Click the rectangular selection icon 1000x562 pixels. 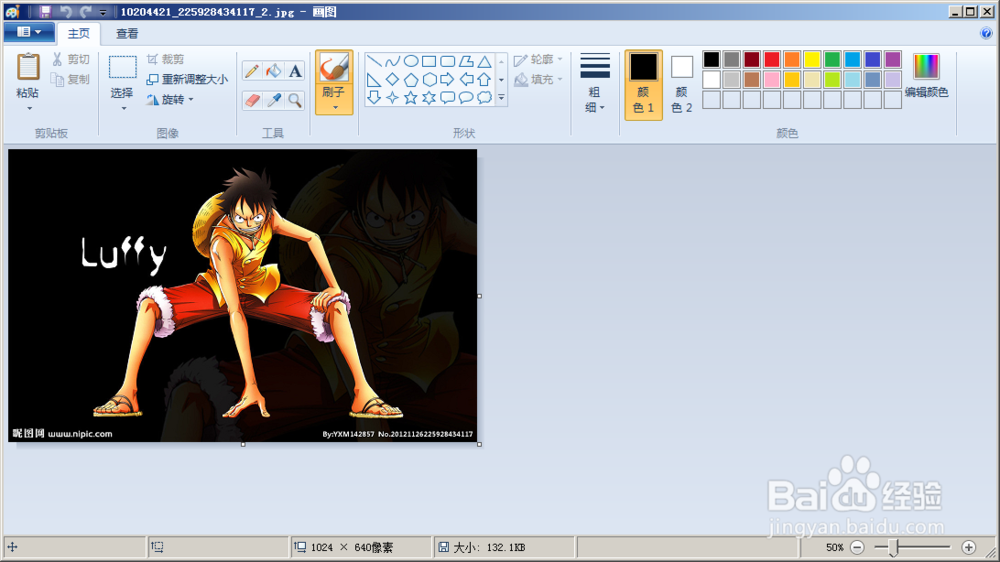tap(122, 67)
